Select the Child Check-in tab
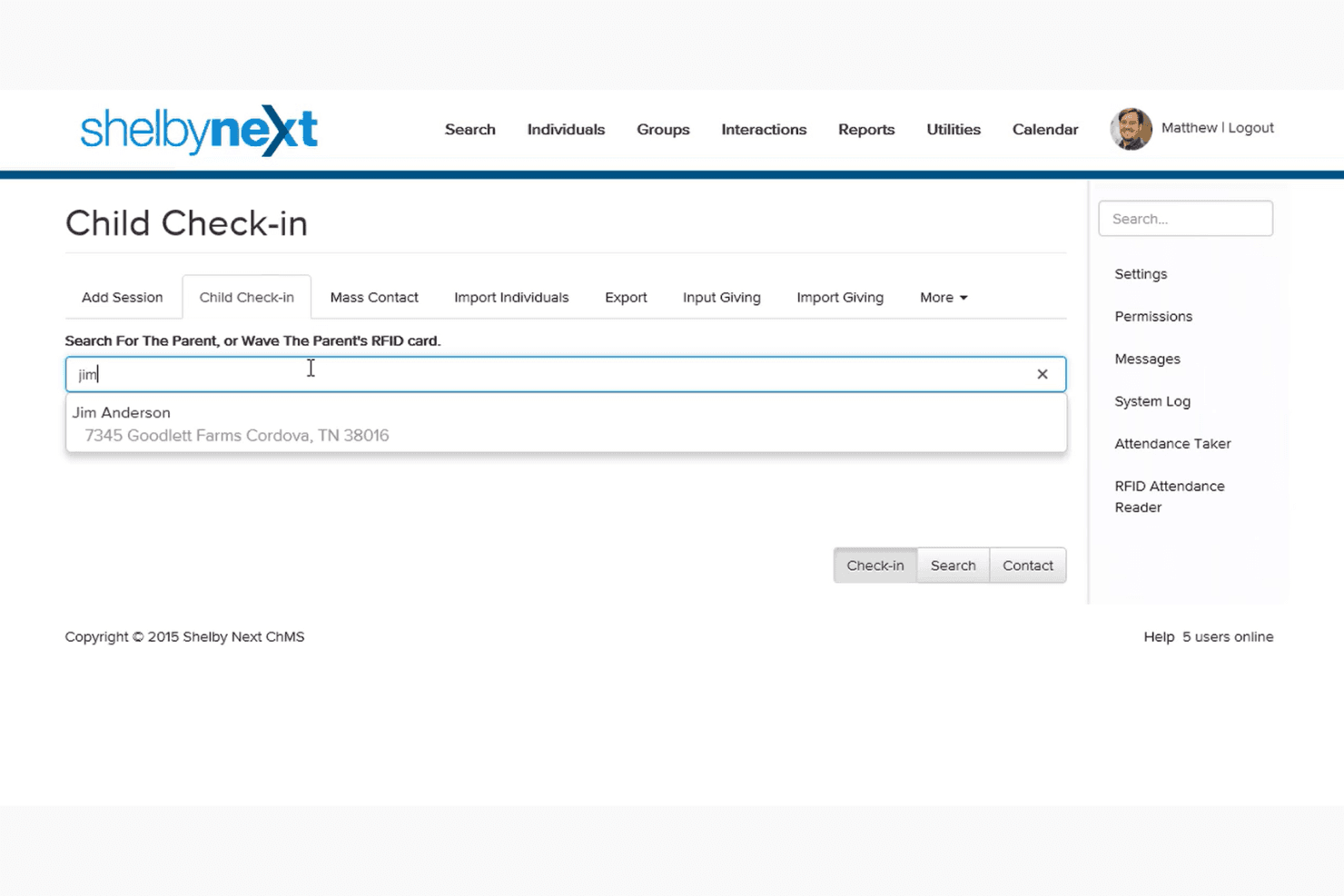The image size is (1344, 896). pyautogui.click(x=247, y=298)
